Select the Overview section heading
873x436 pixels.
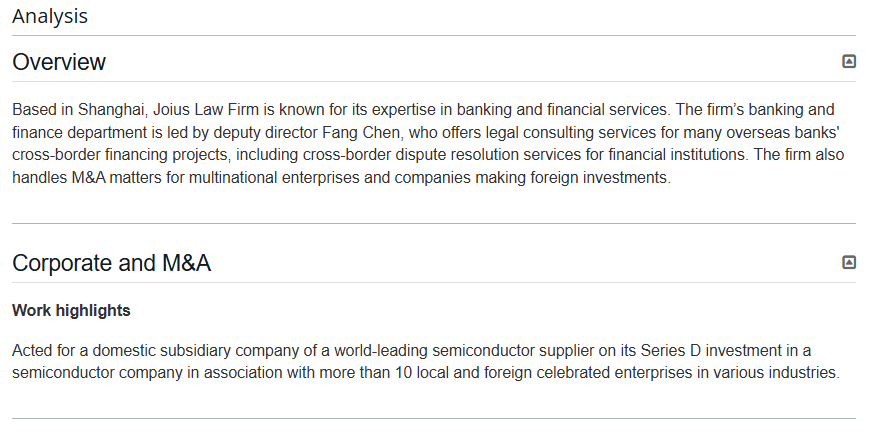click(59, 62)
